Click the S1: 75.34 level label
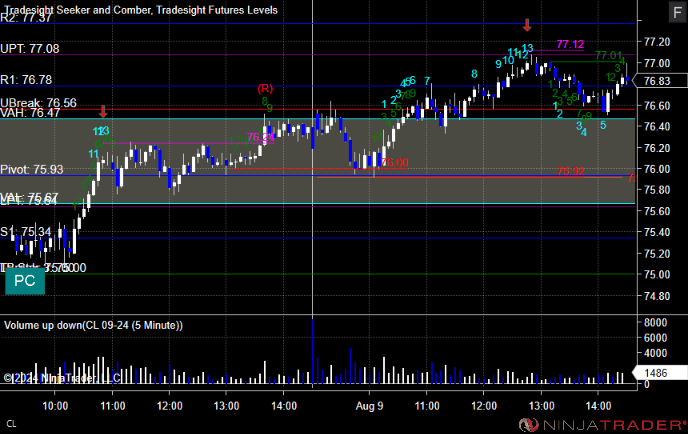 click(26, 232)
